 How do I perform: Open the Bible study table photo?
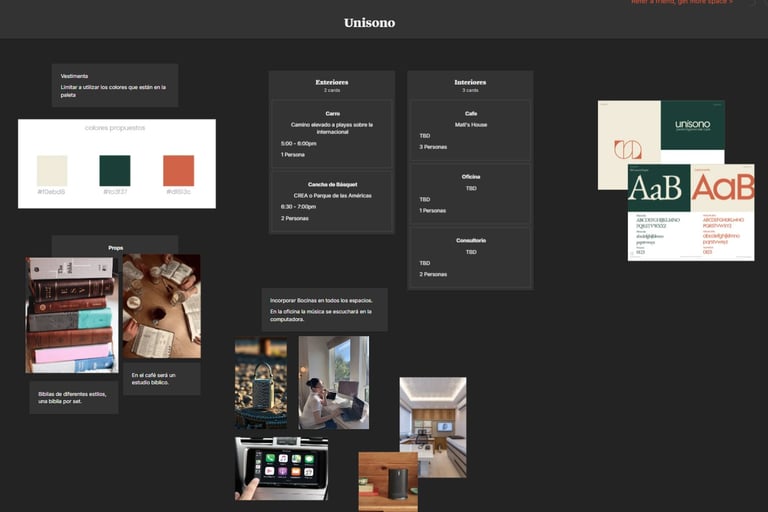click(x=162, y=306)
